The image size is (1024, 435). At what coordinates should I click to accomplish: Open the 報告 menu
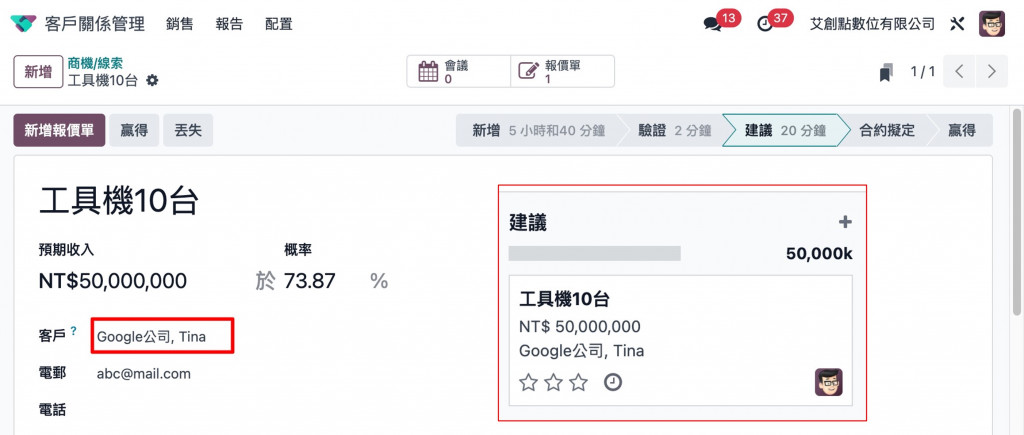229,24
